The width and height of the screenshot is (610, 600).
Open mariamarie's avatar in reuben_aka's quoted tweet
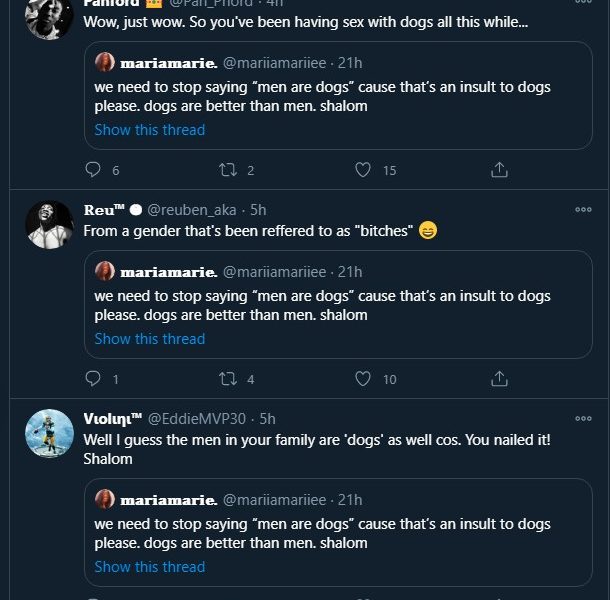pos(105,271)
